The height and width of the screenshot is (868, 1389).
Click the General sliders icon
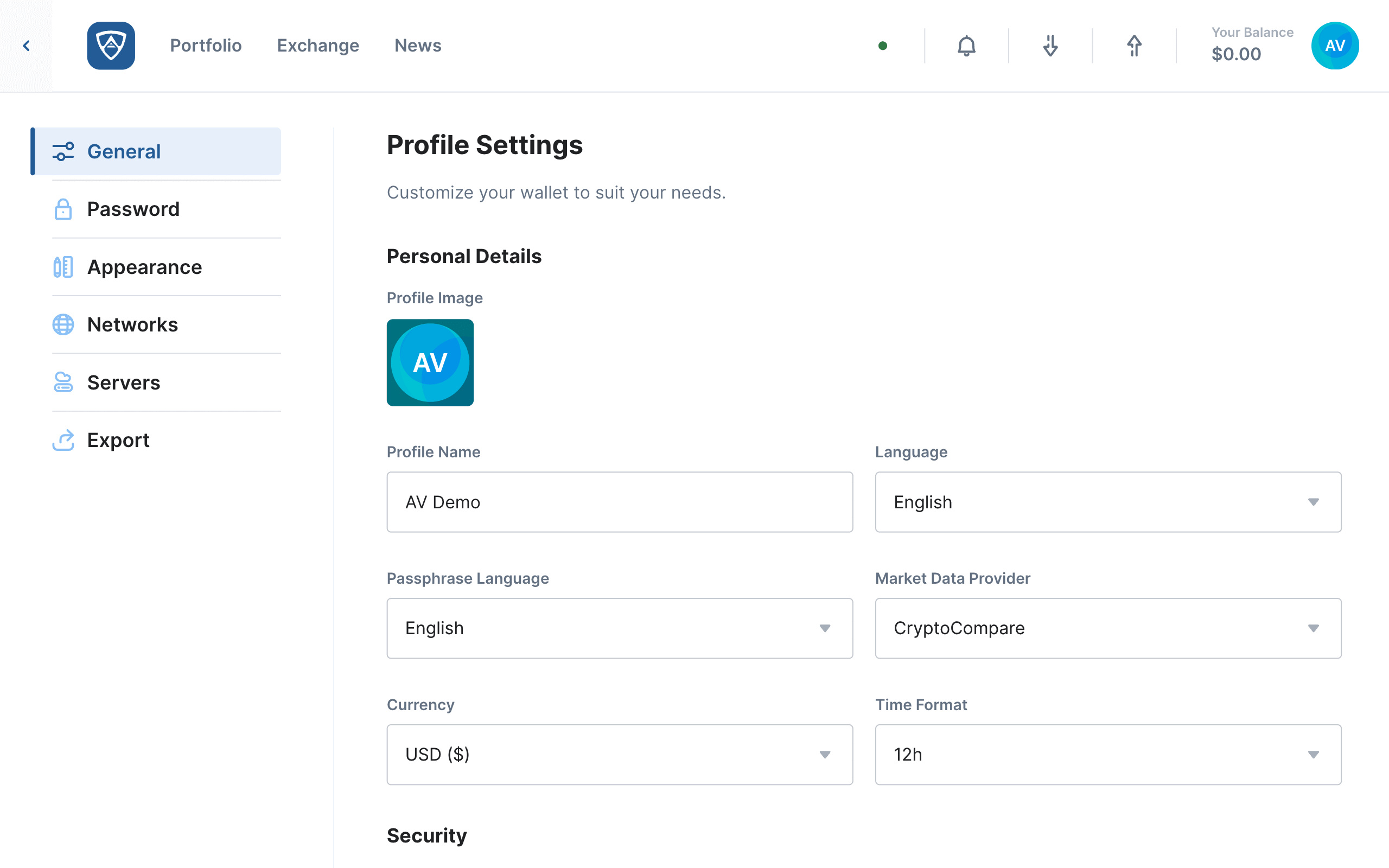coord(63,151)
